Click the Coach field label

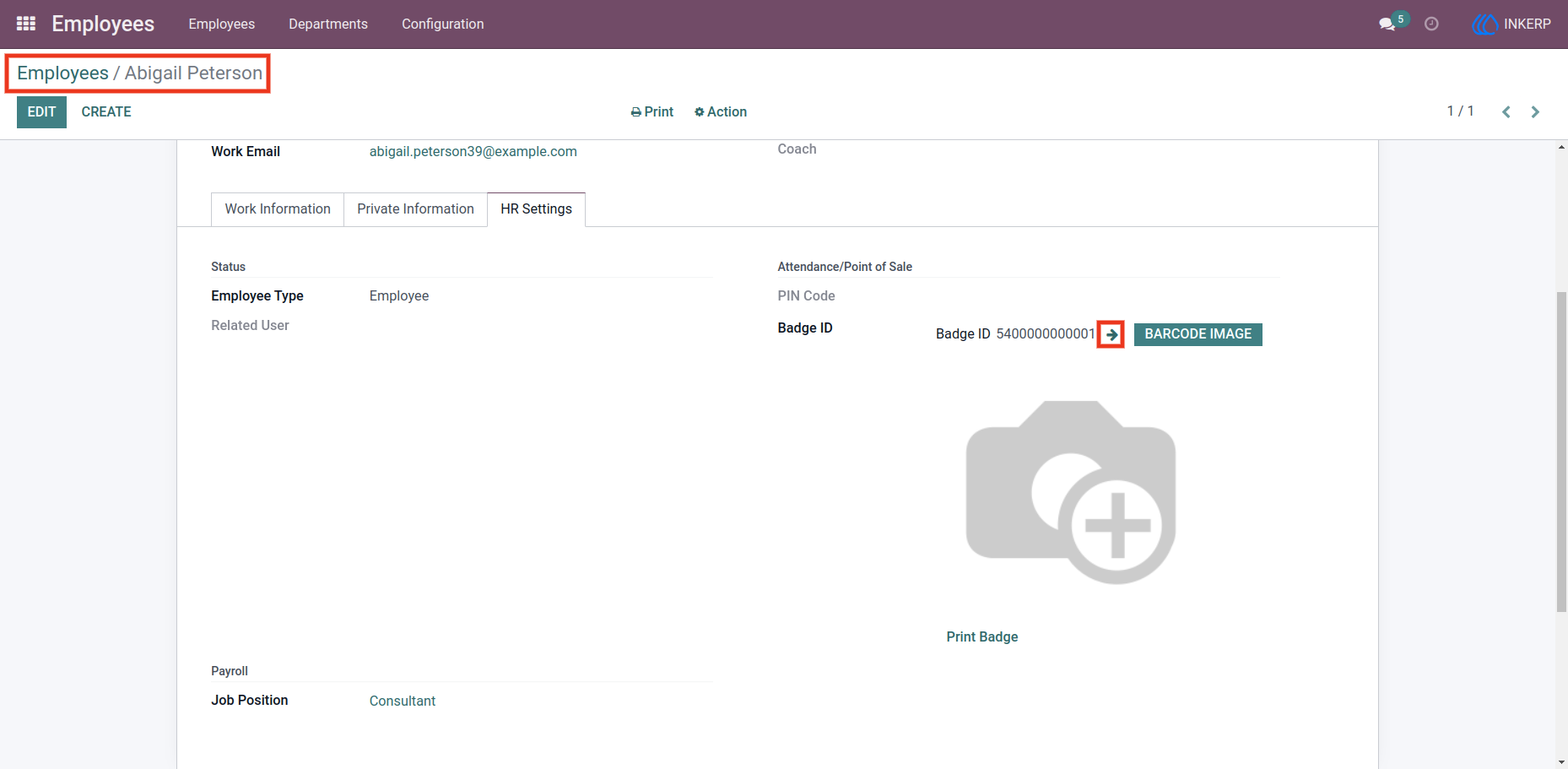(x=797, y=149)
